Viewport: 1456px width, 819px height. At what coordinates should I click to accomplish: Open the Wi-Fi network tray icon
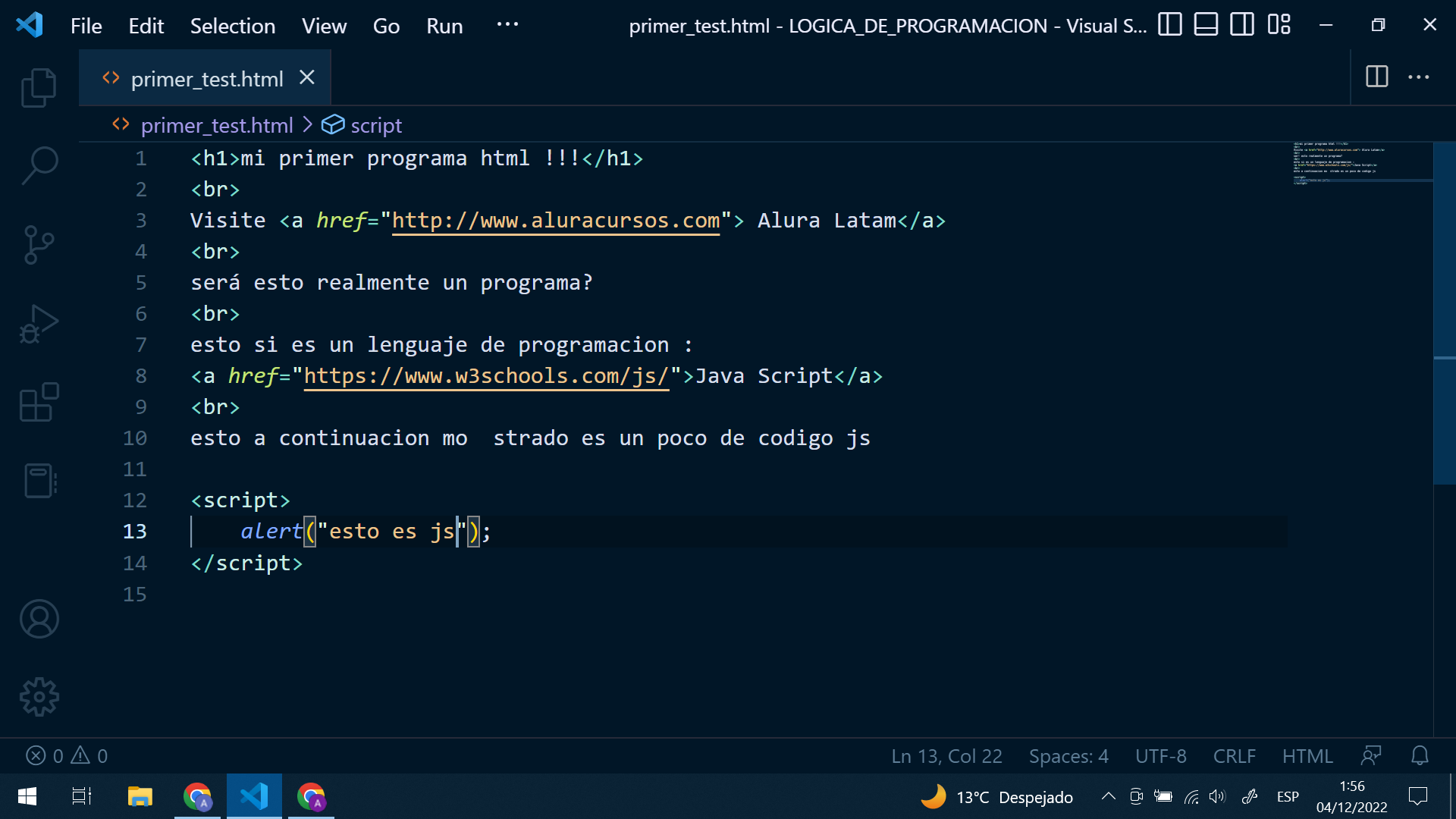(1191, 796)
